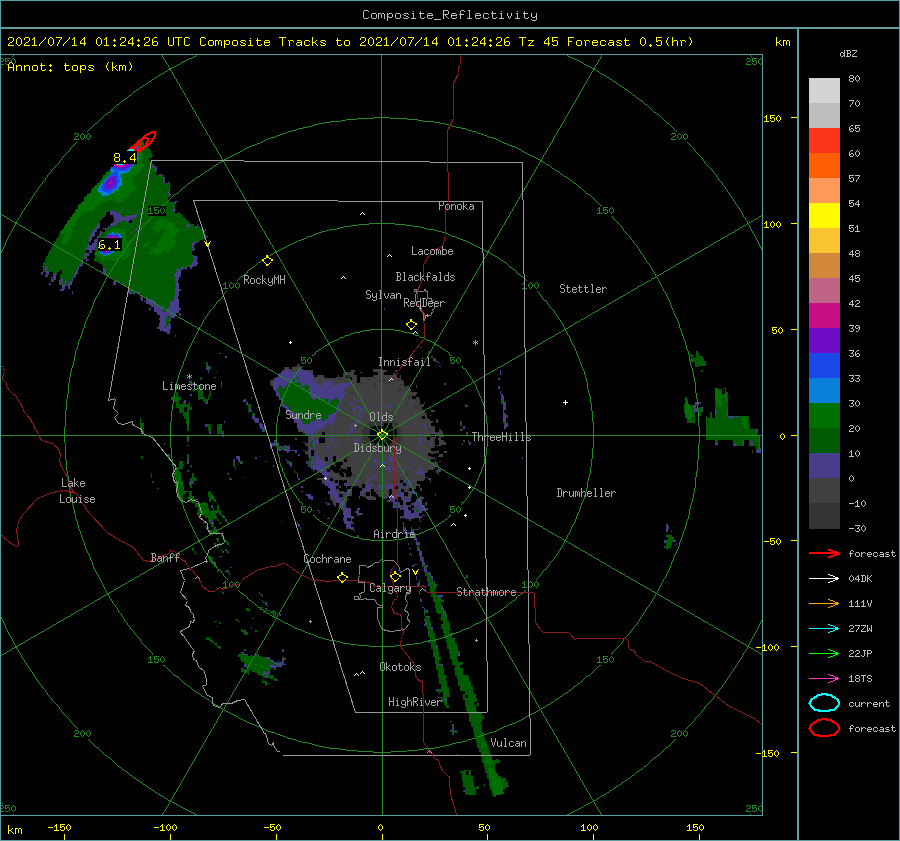Click the Drumheller label

(586, 493)
